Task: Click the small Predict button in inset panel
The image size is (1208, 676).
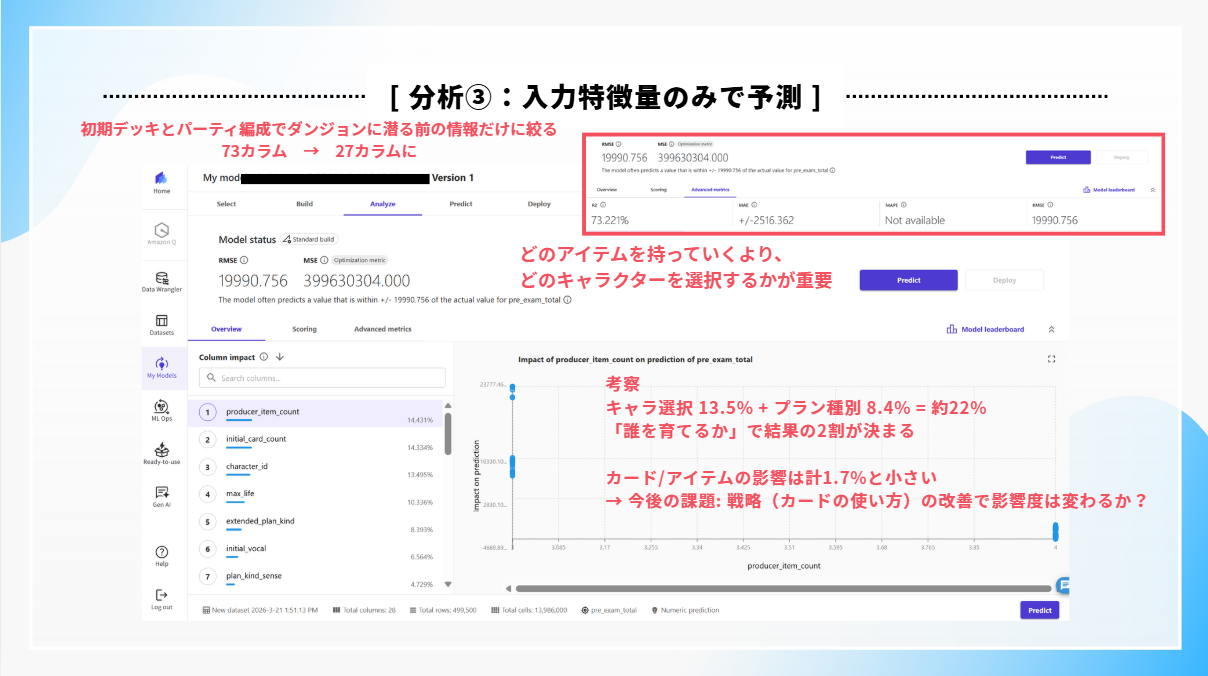Action: point(1057,157)
